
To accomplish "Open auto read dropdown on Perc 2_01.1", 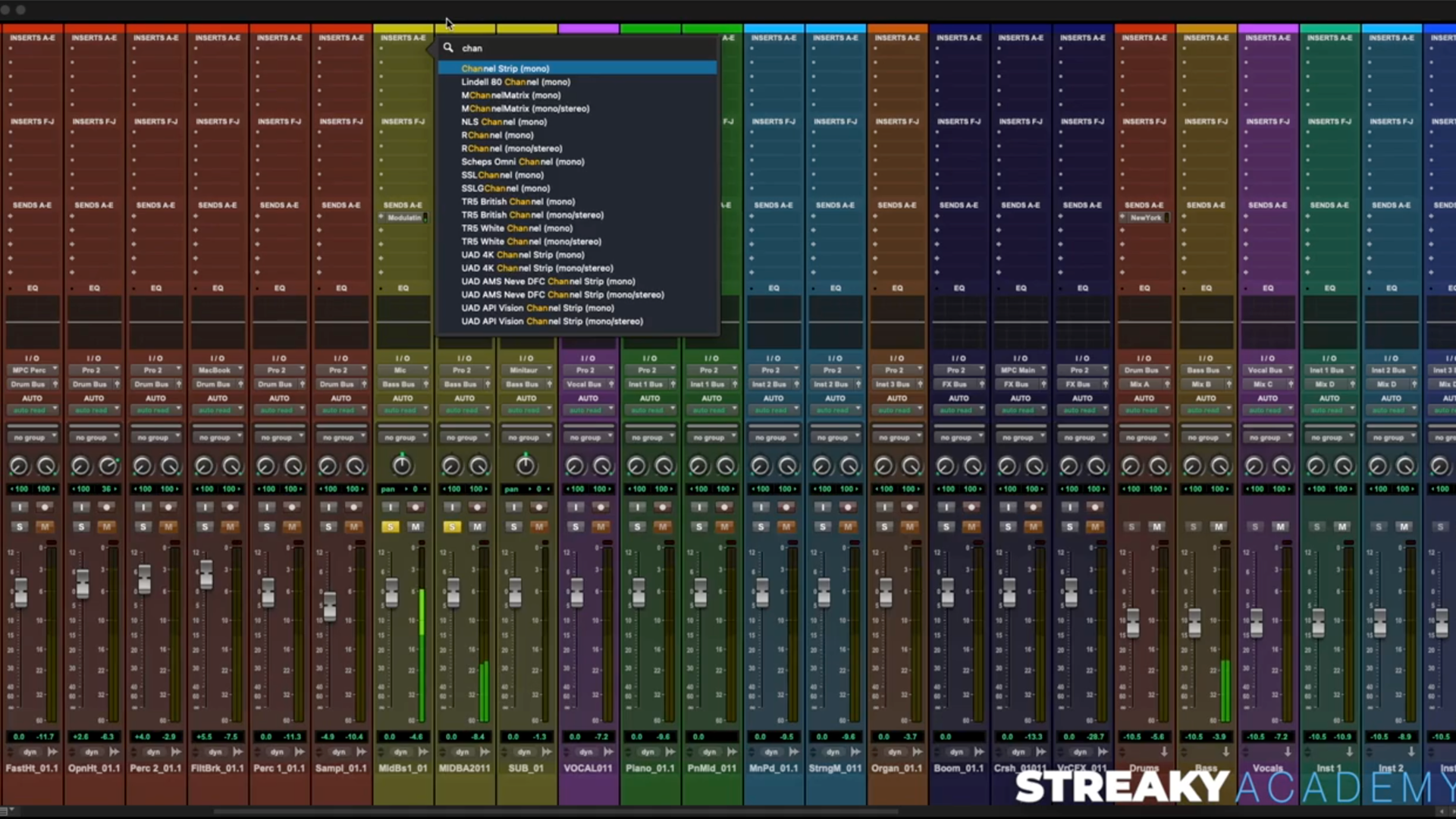I will coord(155,410).
